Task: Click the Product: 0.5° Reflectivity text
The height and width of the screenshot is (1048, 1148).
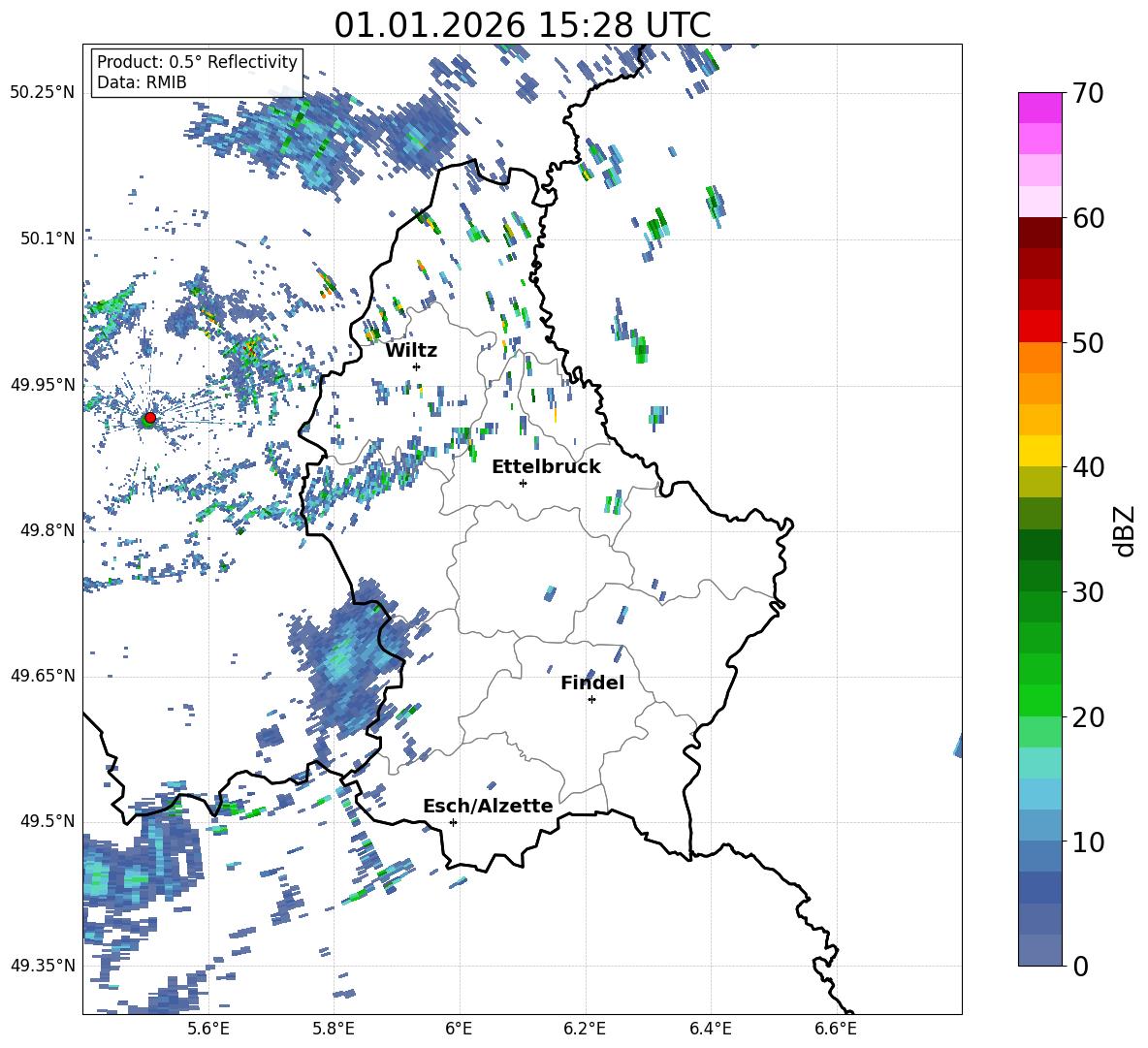Action: [x=197, y=62]
